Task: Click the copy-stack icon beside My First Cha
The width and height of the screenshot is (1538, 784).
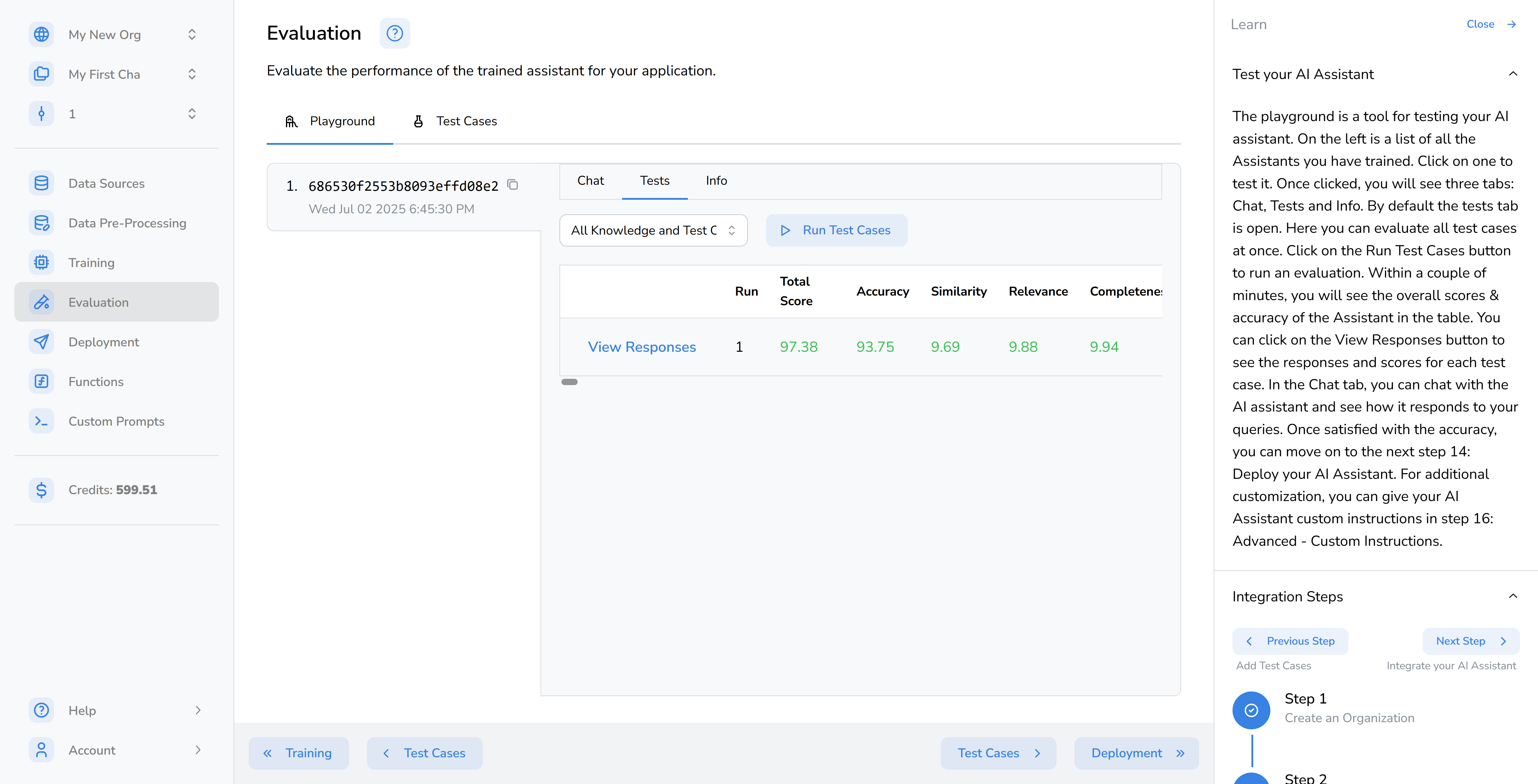Action: click(x=41, y=74)
